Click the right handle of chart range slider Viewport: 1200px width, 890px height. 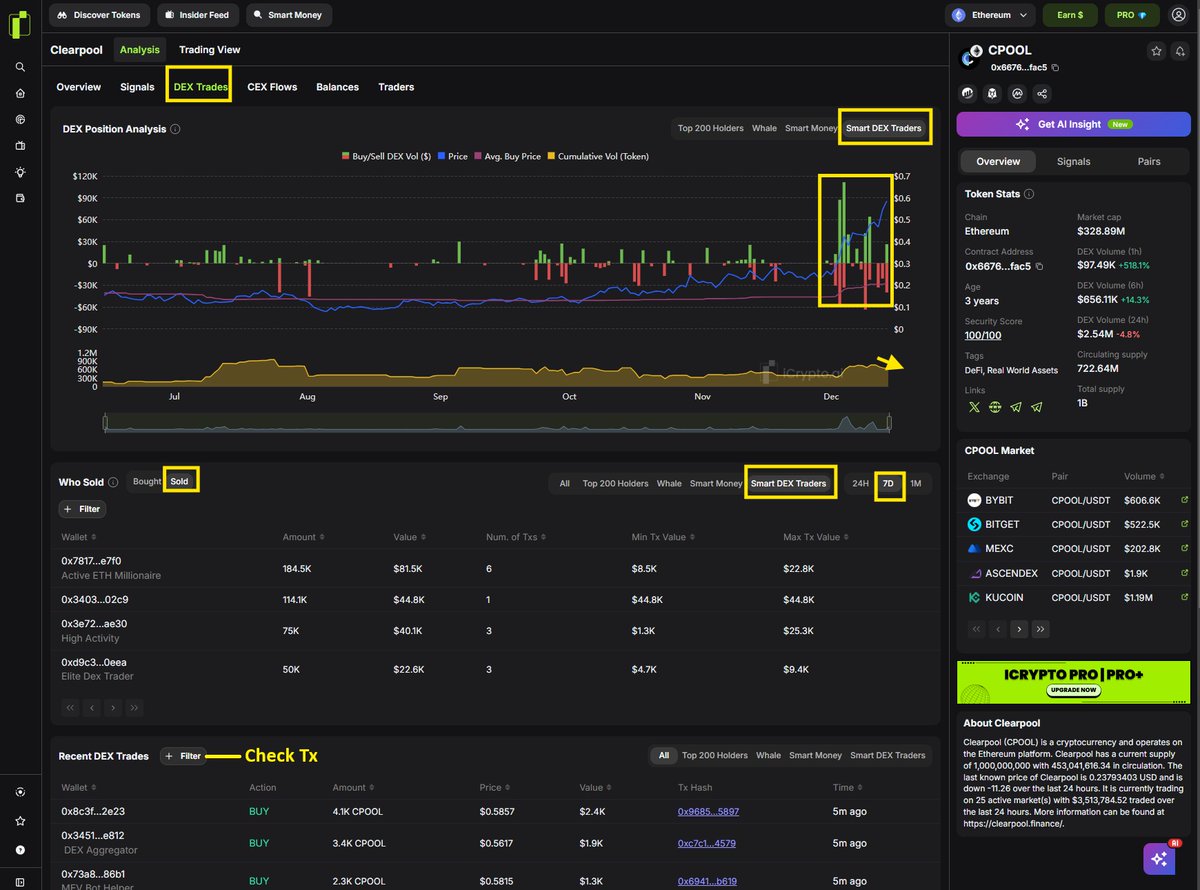point(890,424)
